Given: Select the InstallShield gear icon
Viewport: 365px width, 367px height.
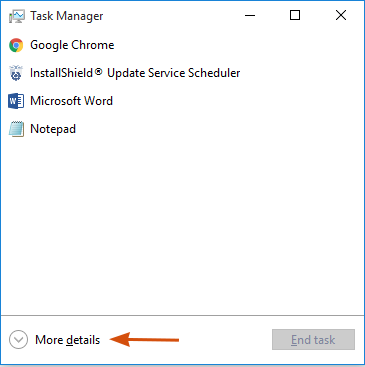Looking at the screenshot, I should (x=16, y=73).
